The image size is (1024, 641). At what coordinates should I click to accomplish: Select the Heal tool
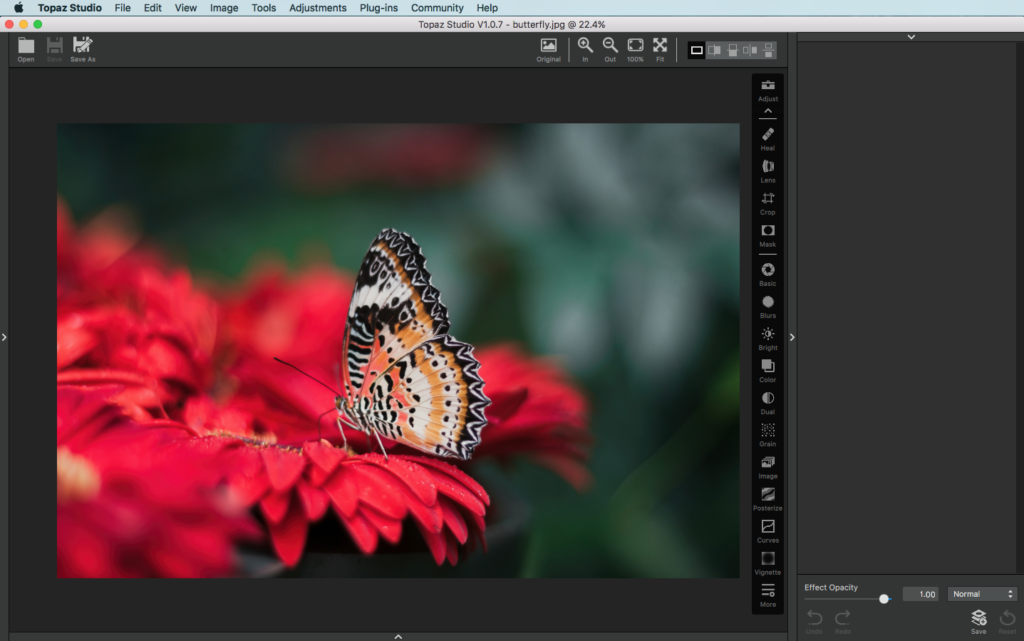(768, 139)
